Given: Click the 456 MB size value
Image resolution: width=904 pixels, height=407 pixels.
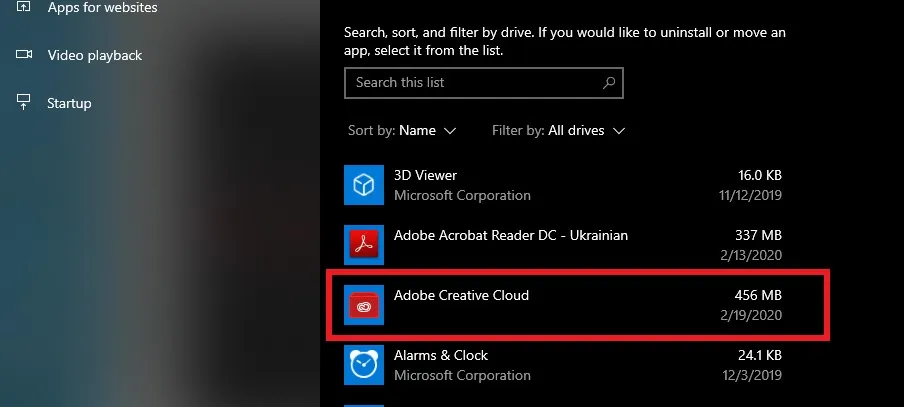Looking at the screenshot, I should [758, 295].
